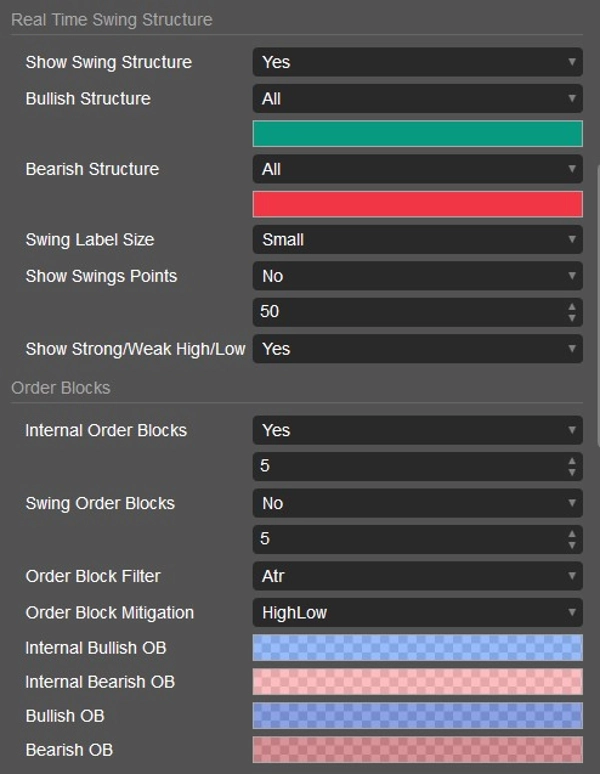Open the Show Swings Points dropdown
The image size is (600, 774).
(417, 276)
